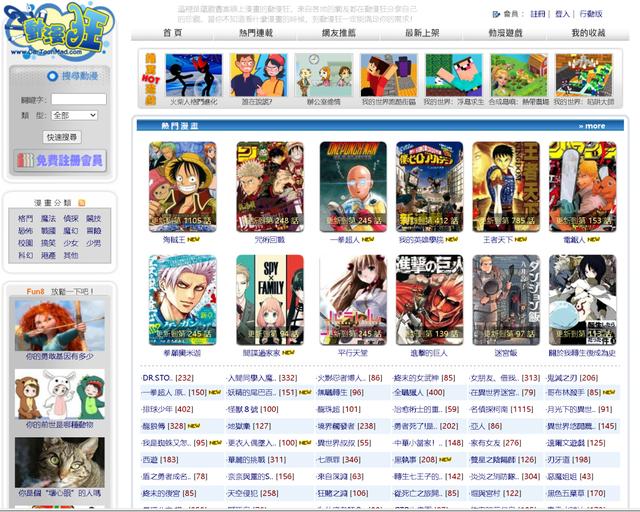
Task: Click the 間諜過家家 title link
Action: pos(261,353)
